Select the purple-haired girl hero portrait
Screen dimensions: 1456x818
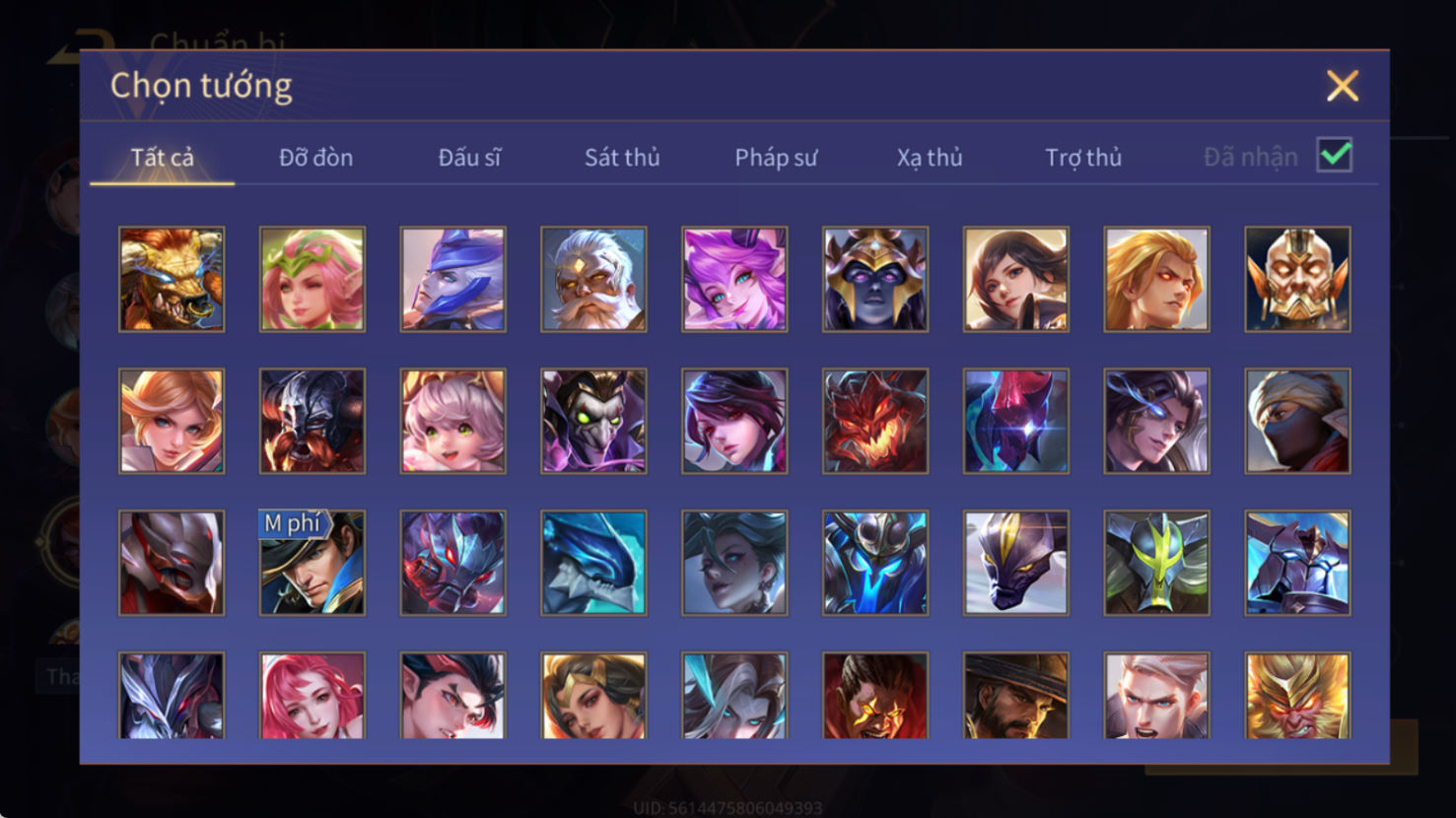(x=734, y=279)
